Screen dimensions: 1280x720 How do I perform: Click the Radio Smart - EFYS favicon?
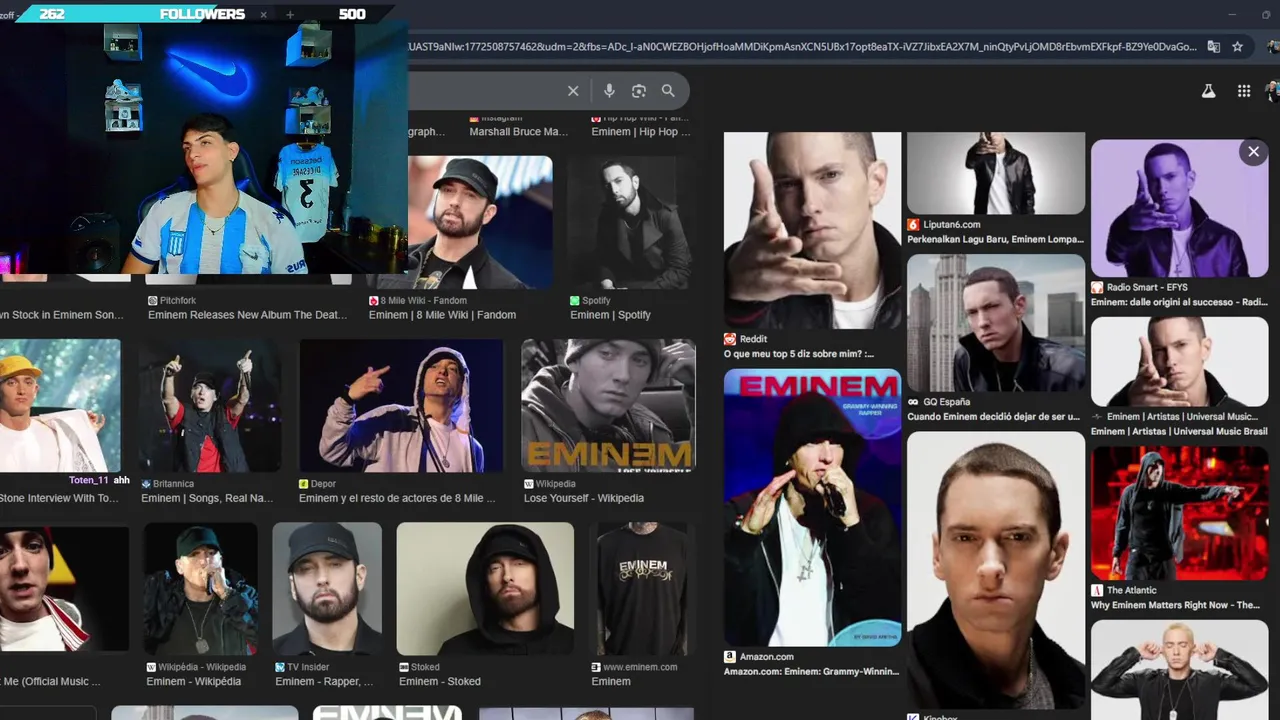coord(1097,287)
